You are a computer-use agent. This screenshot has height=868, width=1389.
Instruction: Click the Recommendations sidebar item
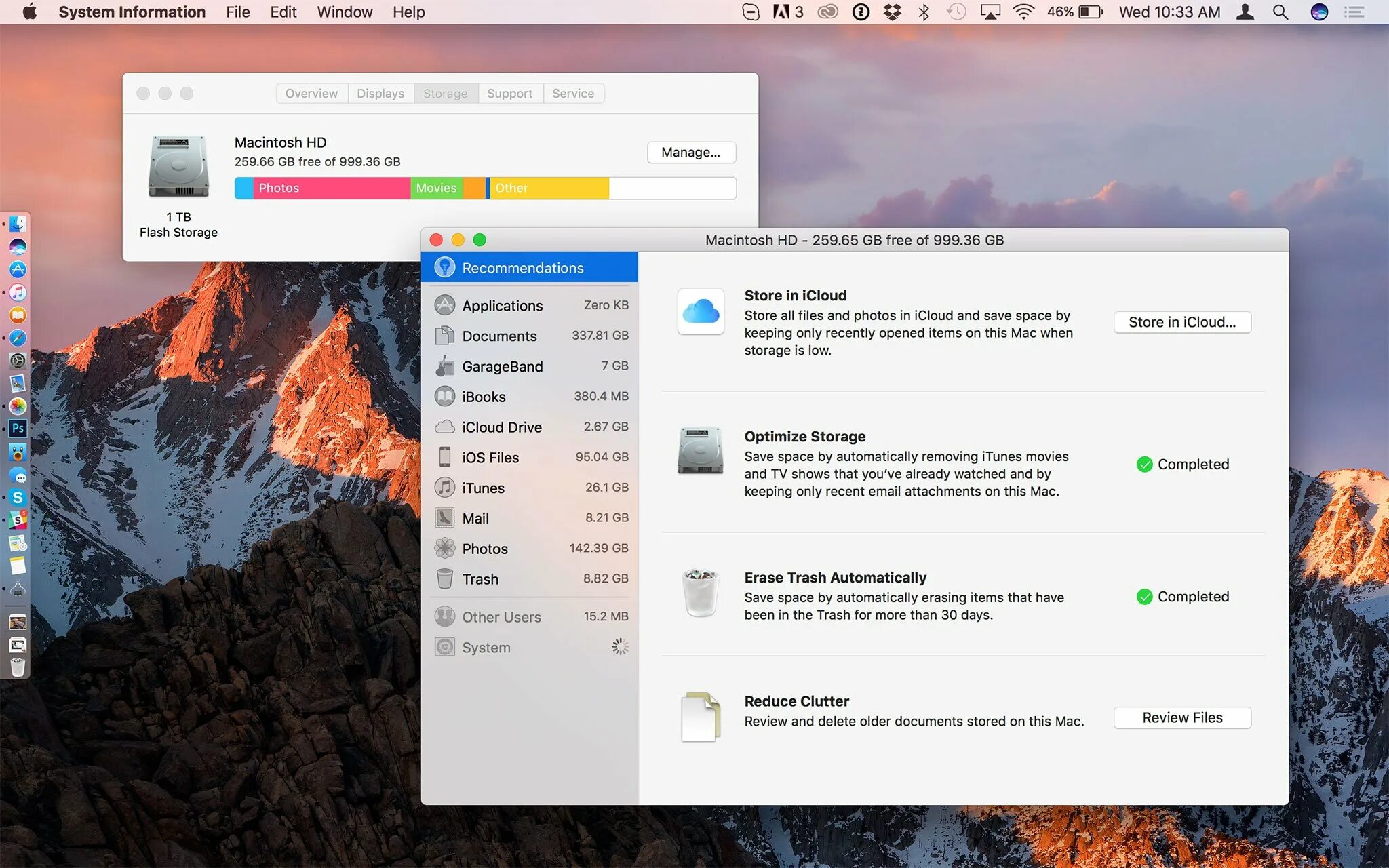pos(522,268)
